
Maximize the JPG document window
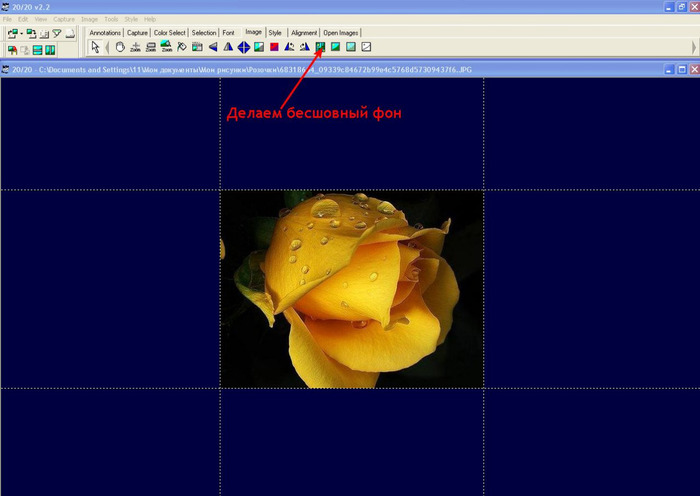682,70
